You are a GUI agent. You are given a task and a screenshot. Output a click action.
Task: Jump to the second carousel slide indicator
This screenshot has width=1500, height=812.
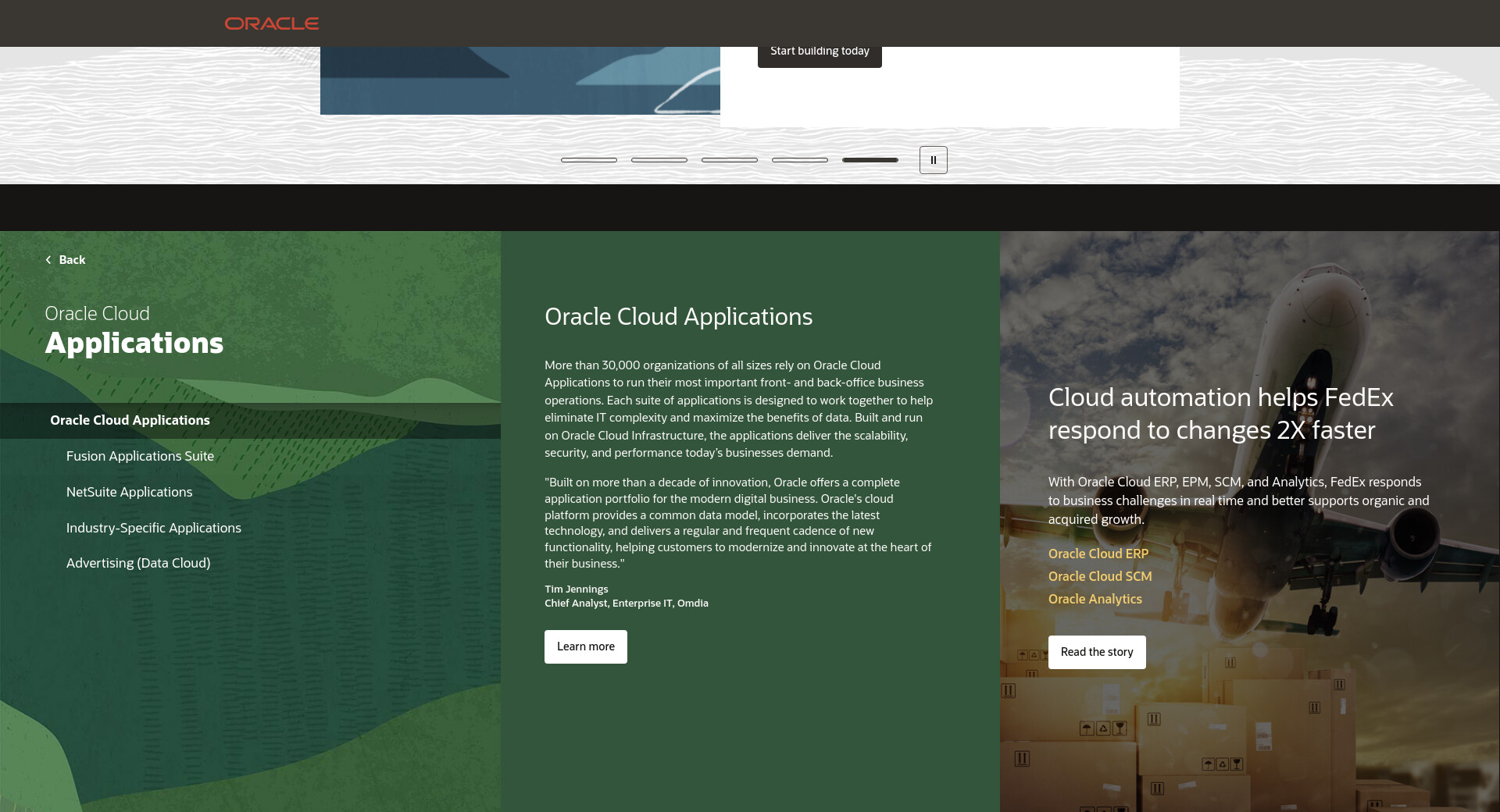click(659, 160)
